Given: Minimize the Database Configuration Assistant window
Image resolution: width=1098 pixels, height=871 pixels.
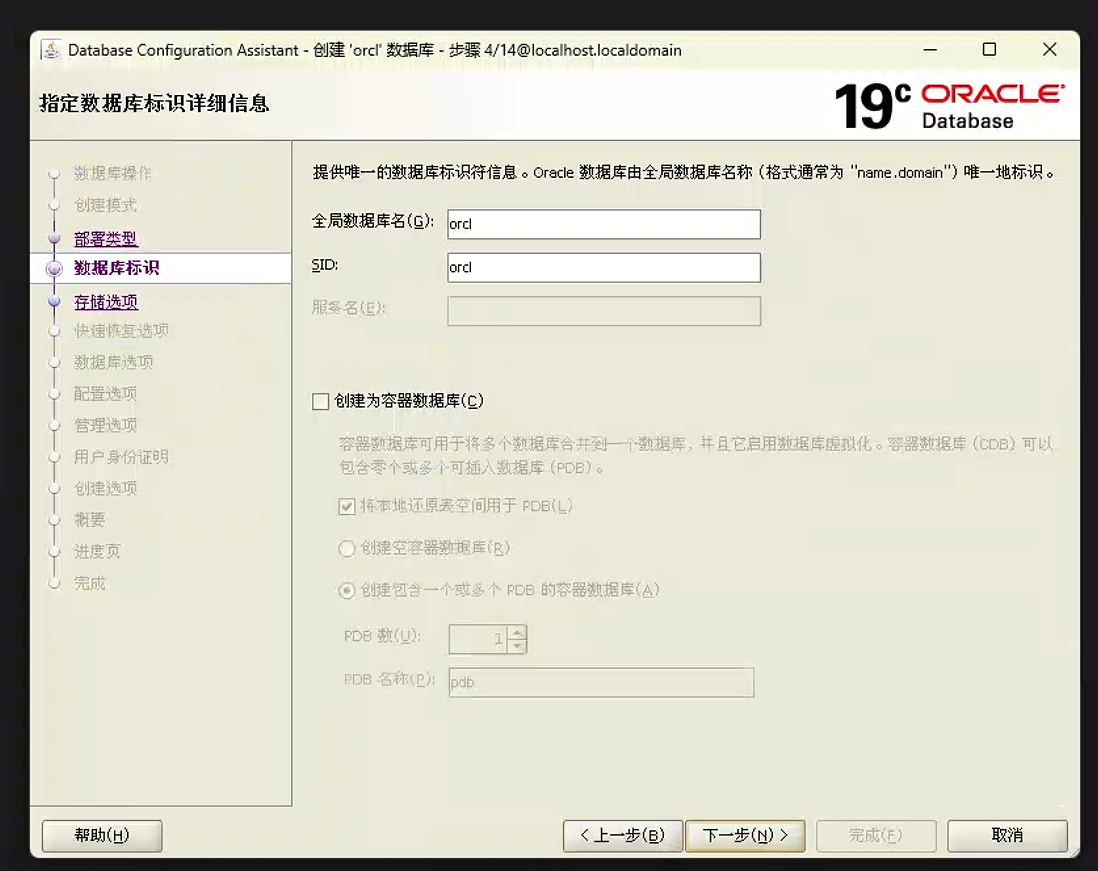Looking at the screenshot, I should 930,50.
